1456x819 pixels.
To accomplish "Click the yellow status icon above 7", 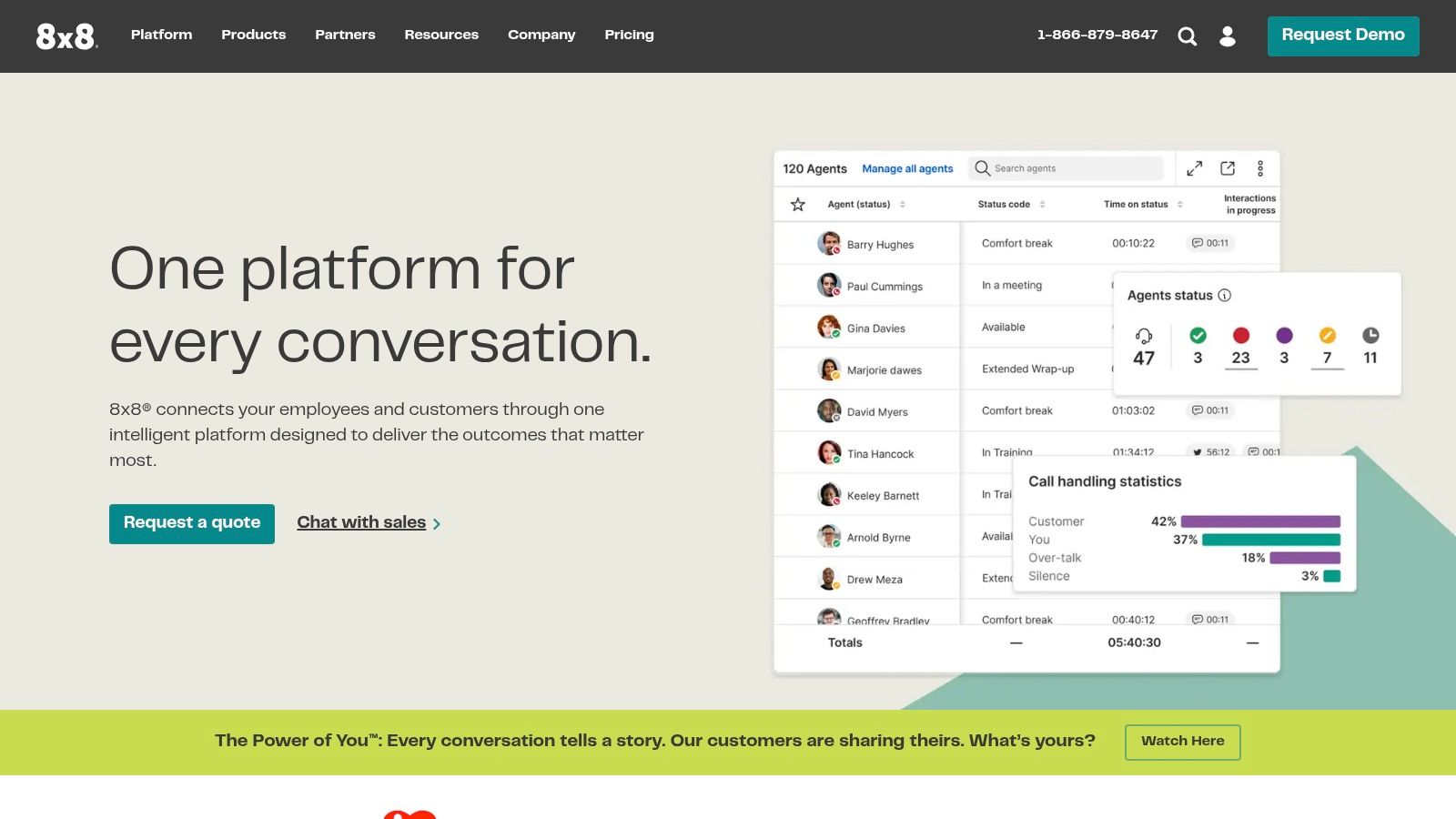I will point(1328,335).
